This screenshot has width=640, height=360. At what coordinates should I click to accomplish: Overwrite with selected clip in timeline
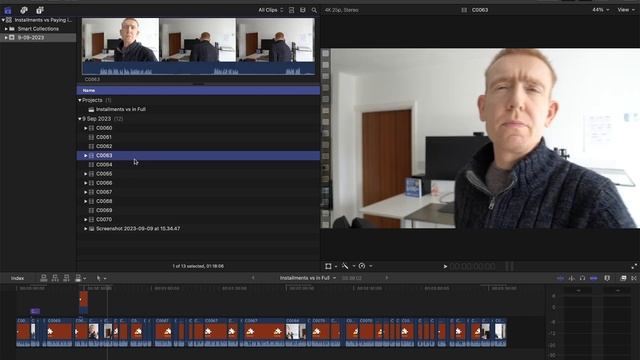(x=78, y=278)
